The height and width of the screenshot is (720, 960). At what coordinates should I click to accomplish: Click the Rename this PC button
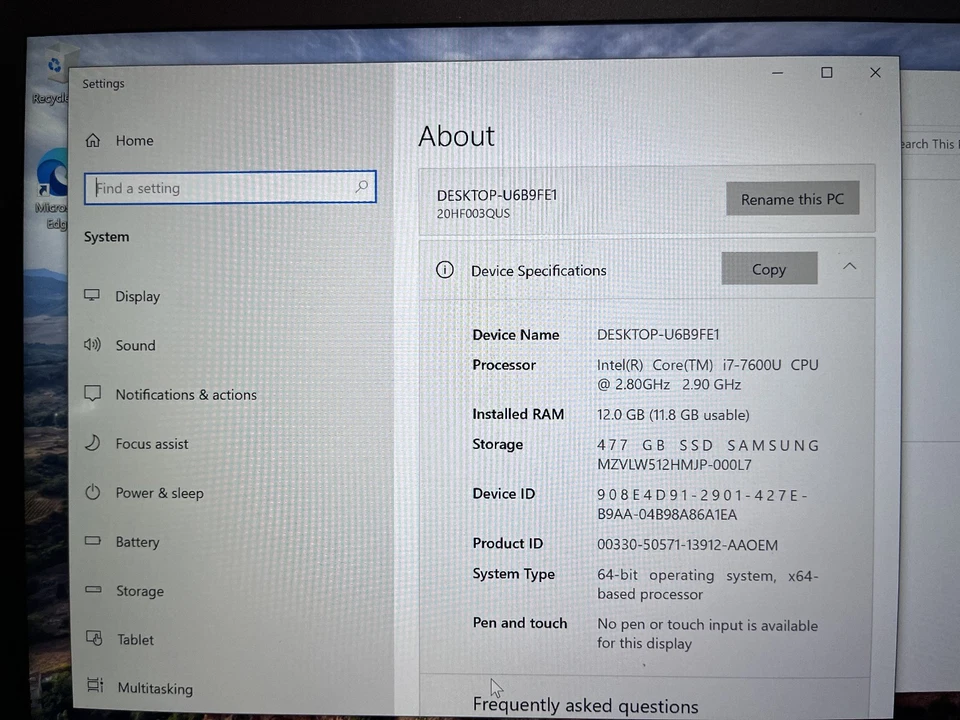click(x=792, y=199)
